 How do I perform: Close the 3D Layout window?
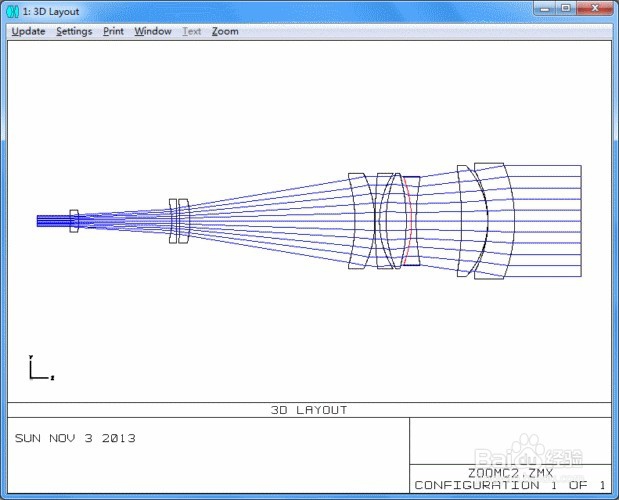coord(595,9)
